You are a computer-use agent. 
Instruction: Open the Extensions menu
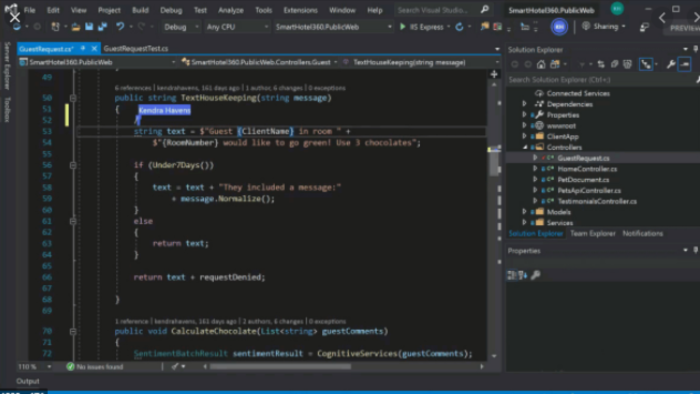coord(300,10)
